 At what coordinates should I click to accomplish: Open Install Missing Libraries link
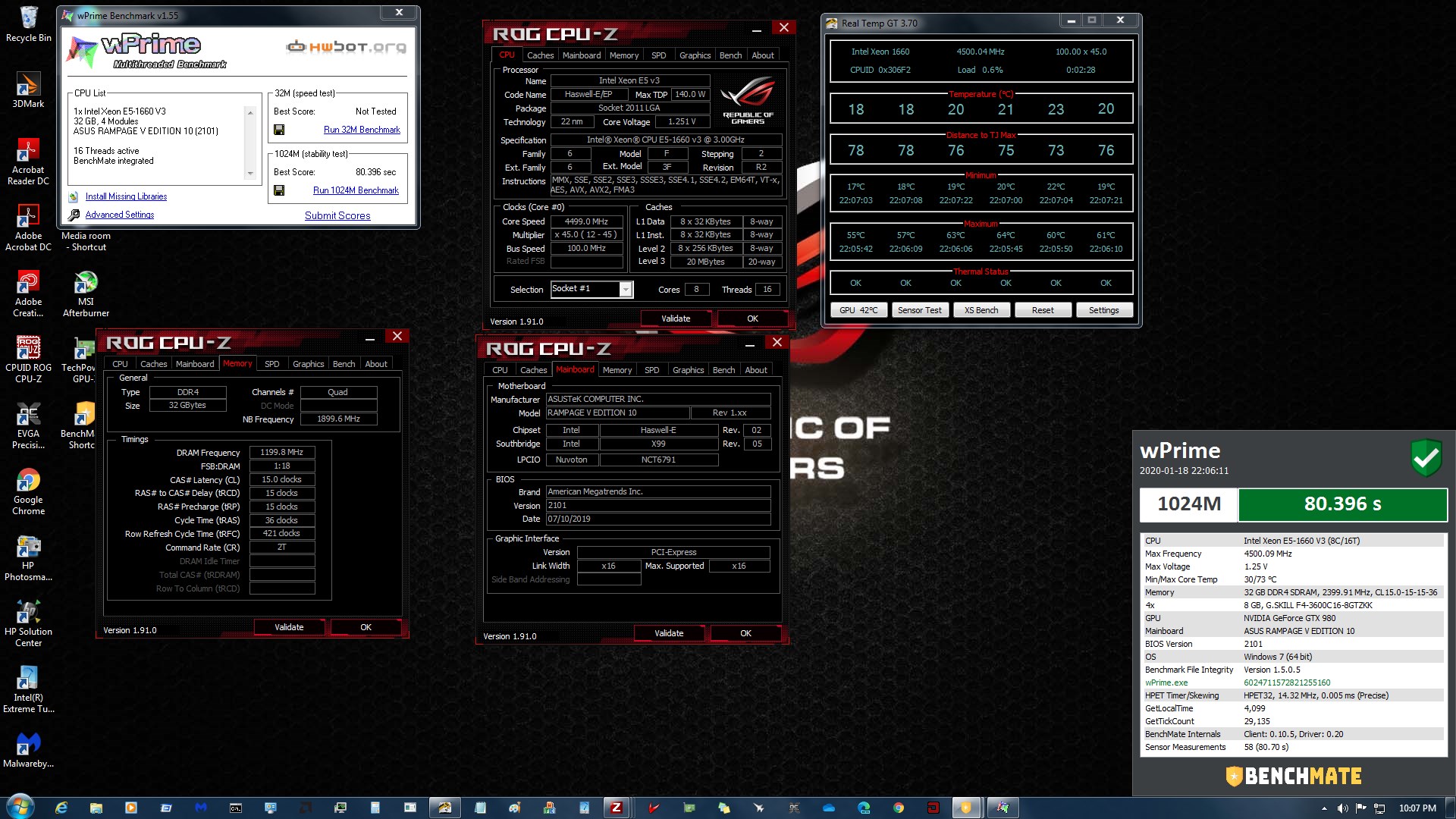pyautogui.click(x=126, y=196)
